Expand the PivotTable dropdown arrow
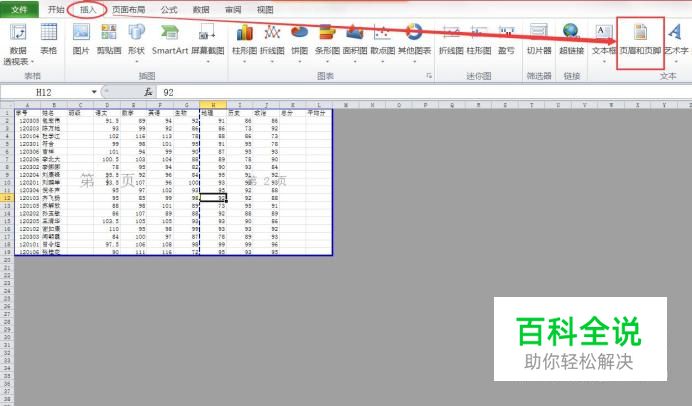692x406 pixels. pos(32,61)
